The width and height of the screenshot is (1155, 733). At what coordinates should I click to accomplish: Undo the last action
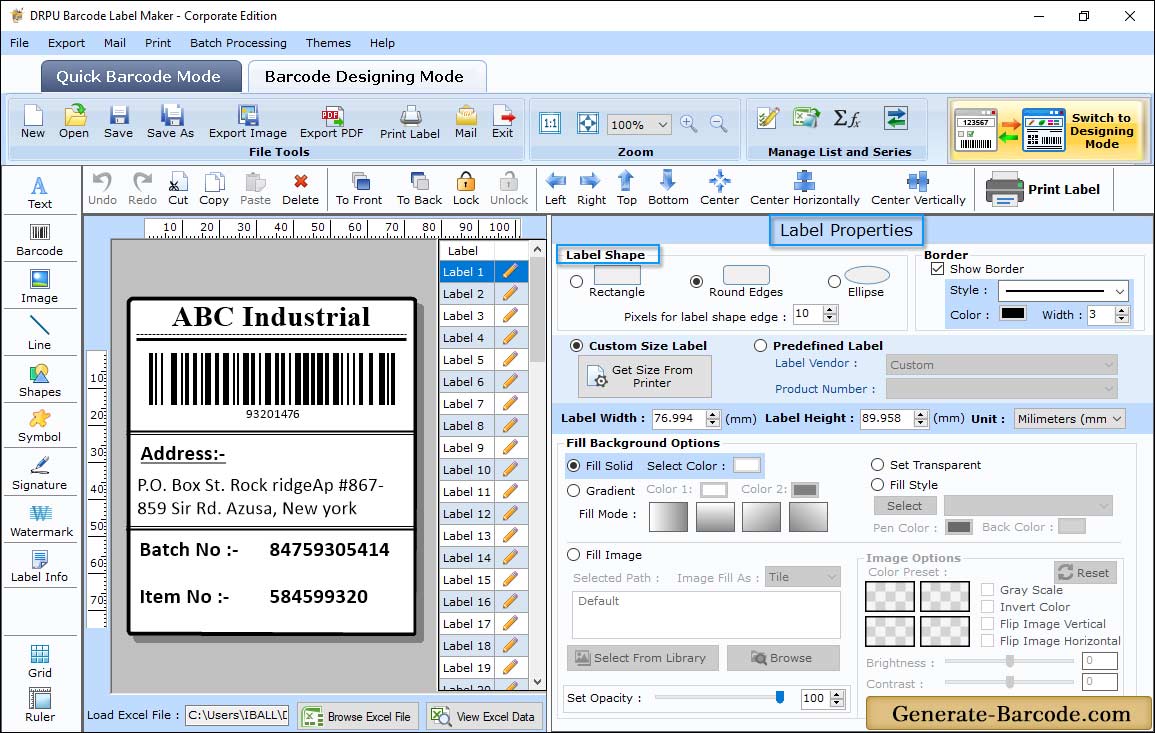click(x=102, y=189)
